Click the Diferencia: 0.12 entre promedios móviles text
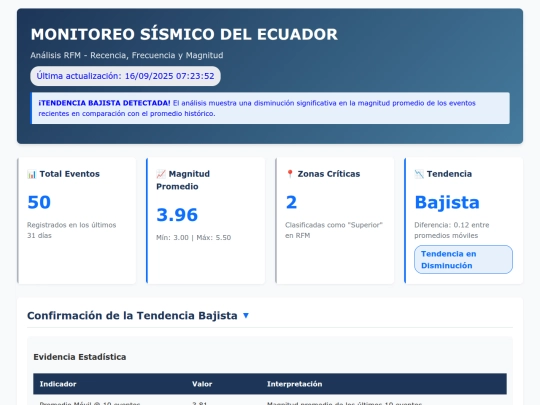Image resolution: width=540 pixels, height=405 pixels. (452, 230)
